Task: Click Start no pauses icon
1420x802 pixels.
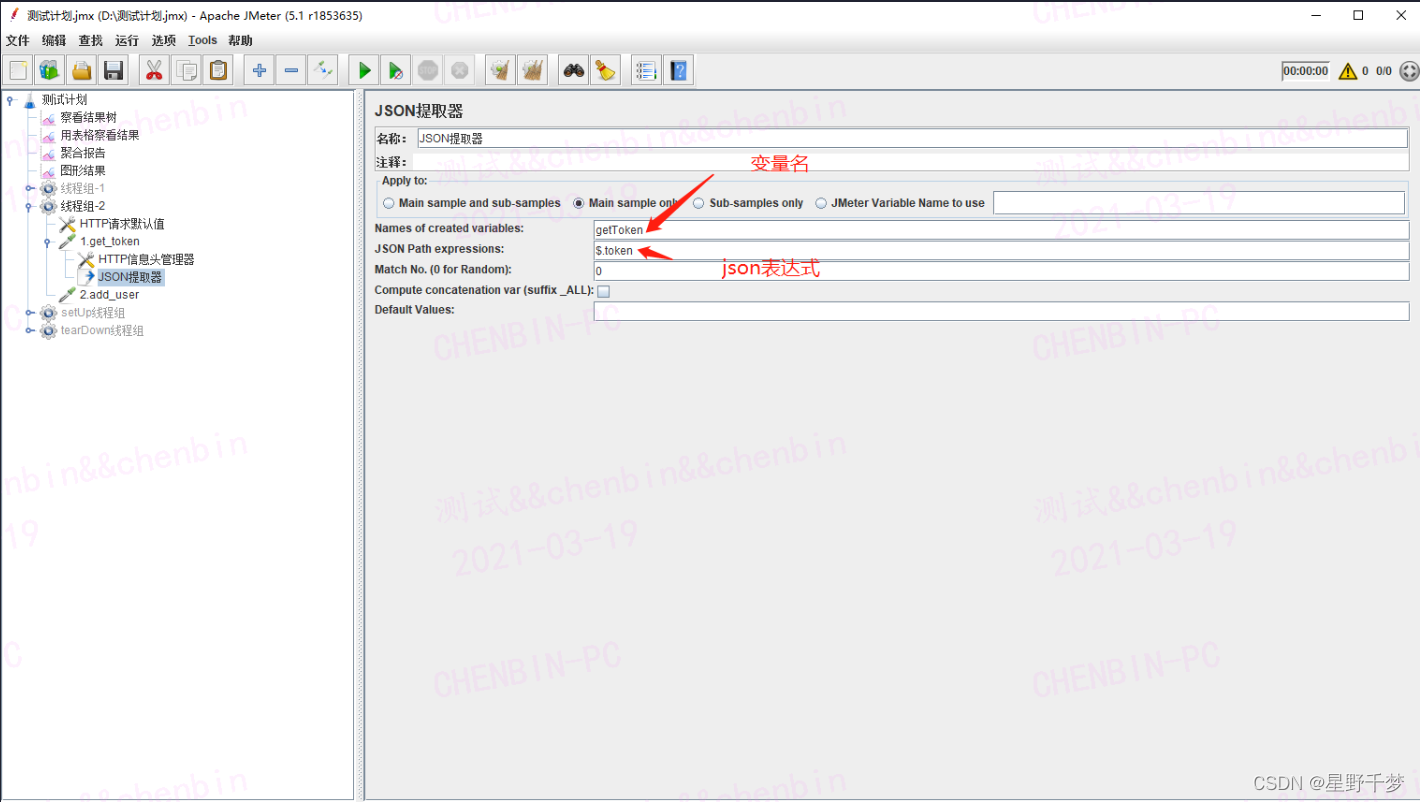Action: pyautogui.click(x=396, y=70)
